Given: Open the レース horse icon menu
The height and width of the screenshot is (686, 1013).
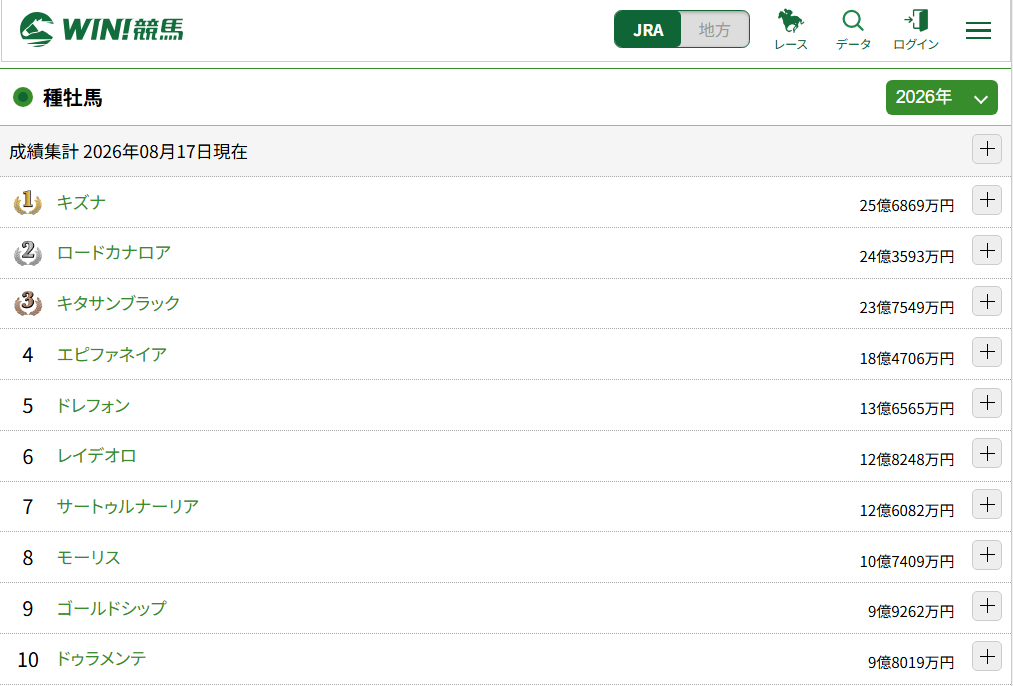Looking at the screenshot, I should (791, 30).
